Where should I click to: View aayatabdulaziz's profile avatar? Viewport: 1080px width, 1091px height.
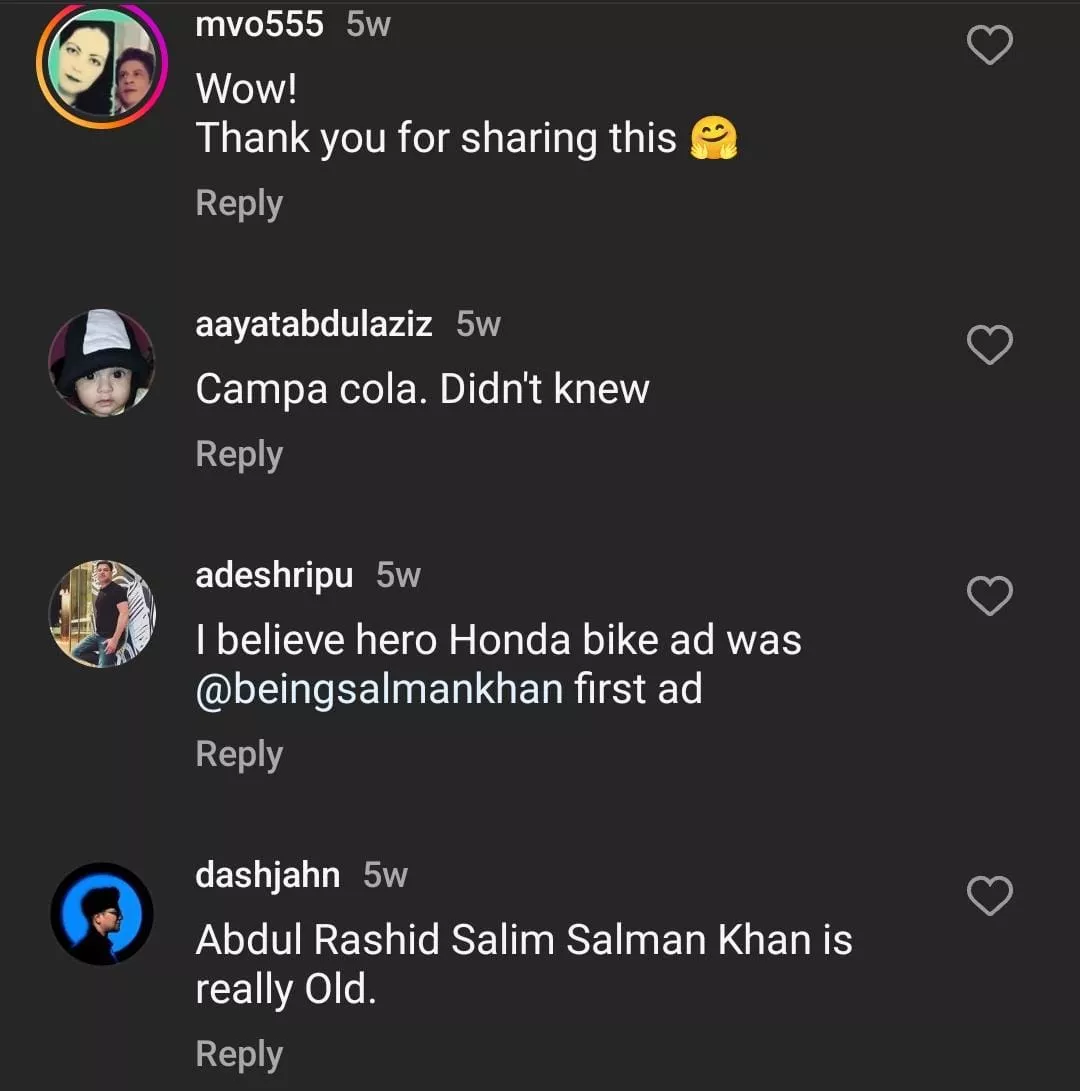(x=102, y=362)
